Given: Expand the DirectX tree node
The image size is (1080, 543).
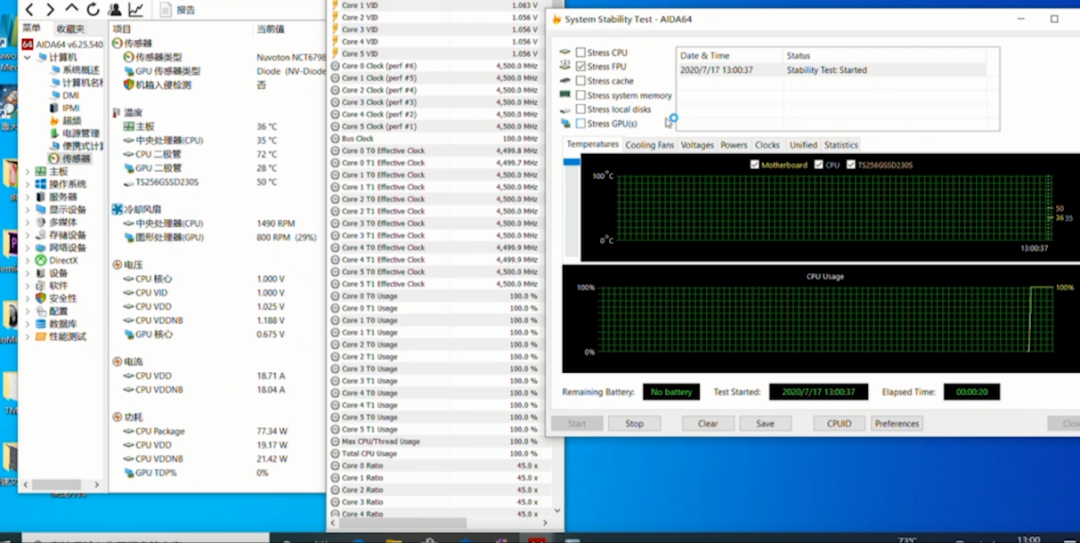Looking at the screenshot, I should coord(28,260).
